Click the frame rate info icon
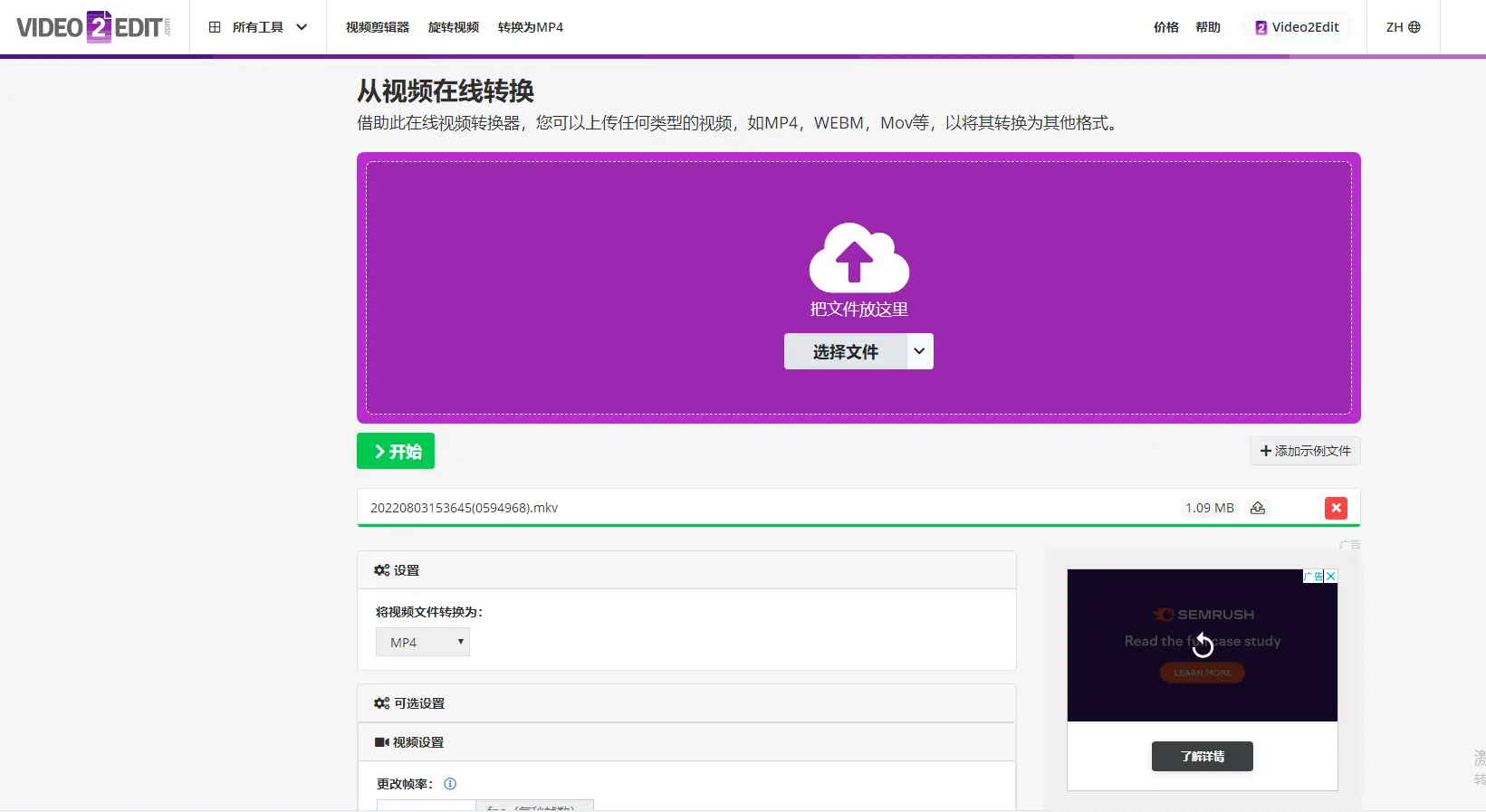 tap(450, 784)
